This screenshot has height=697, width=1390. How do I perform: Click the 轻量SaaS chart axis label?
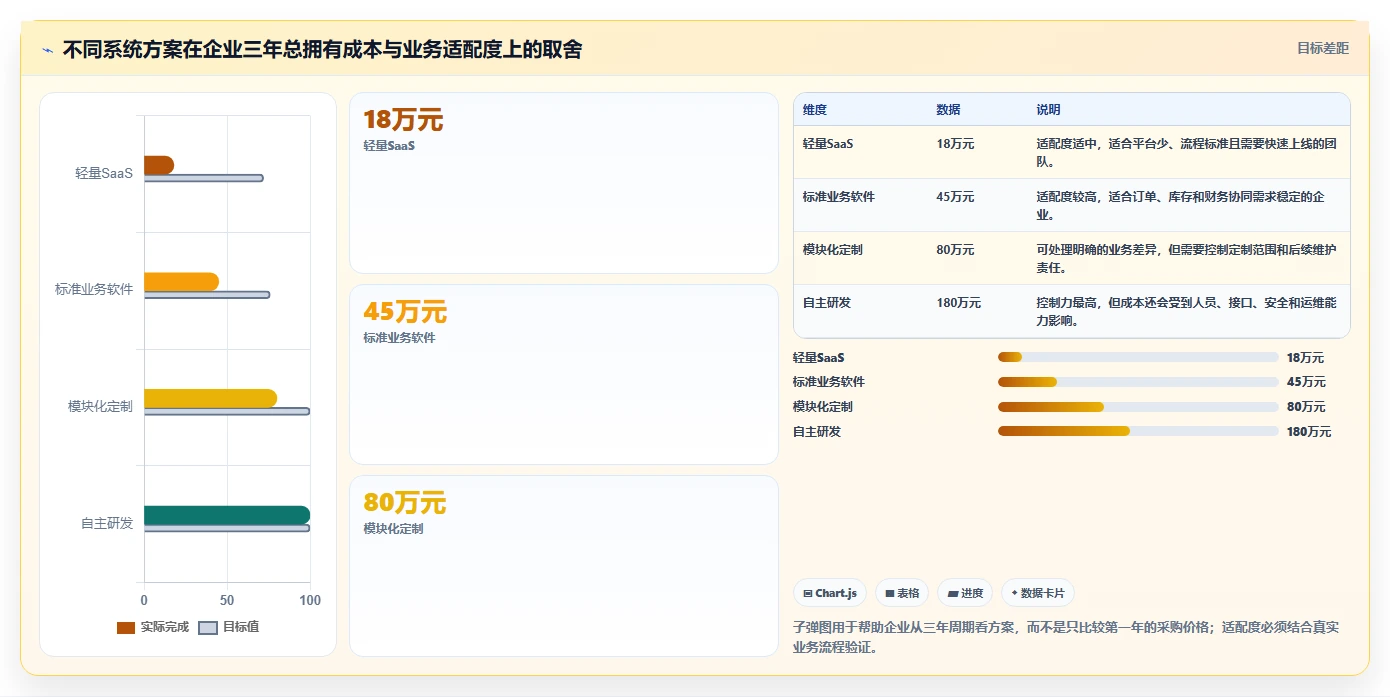pyautogui.click(x=104, y=173)
